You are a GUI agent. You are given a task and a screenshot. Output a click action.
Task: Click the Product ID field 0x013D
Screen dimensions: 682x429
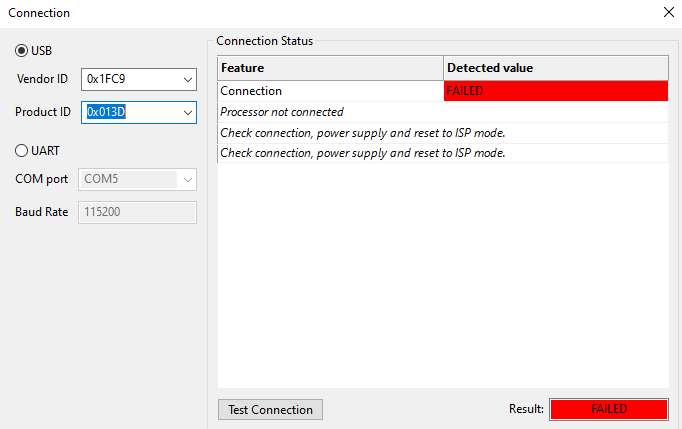[128, 112]
